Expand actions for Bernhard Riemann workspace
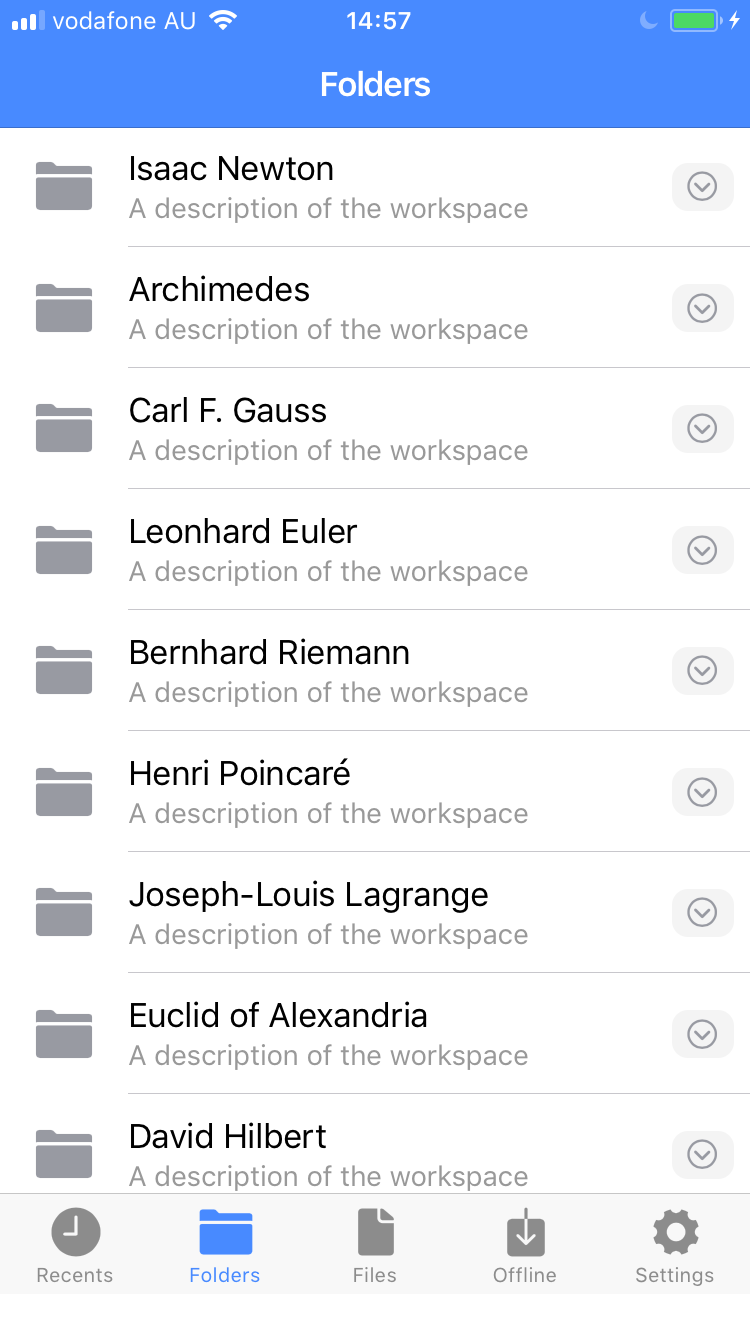Screen dimensions: 750x1334 click(702, 670)
